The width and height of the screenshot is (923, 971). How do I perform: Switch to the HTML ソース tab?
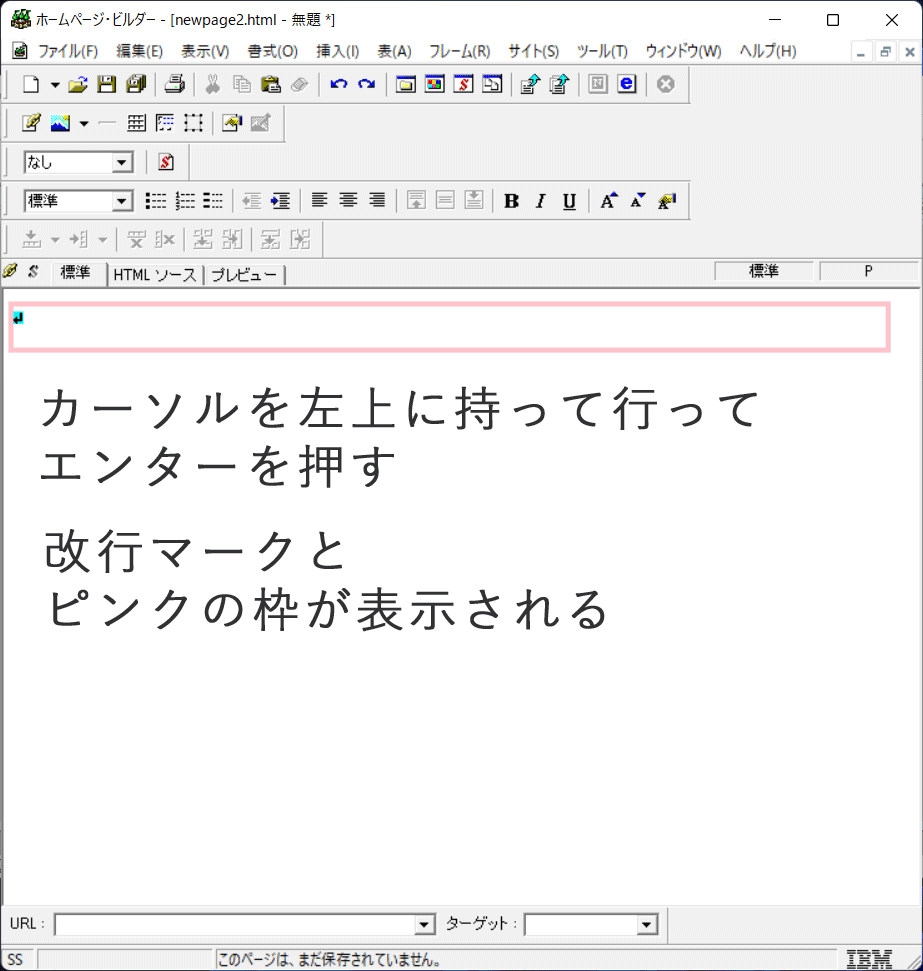coord(155,275)
